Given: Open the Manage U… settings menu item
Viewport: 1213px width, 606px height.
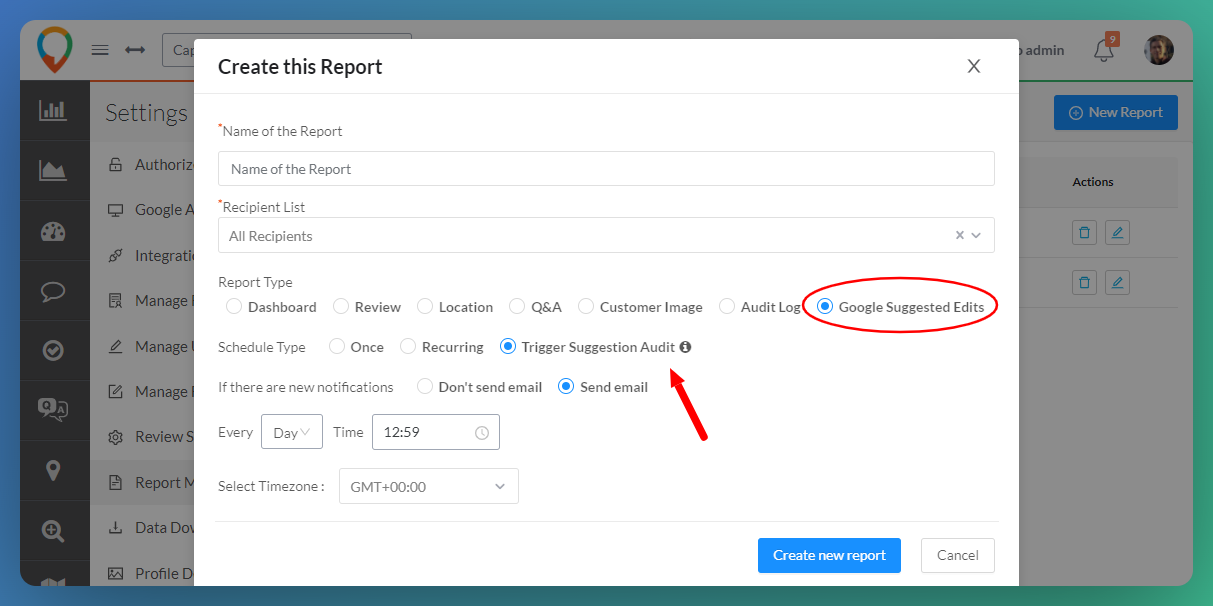Looking at the screenshot, I should tap(142, 346).
